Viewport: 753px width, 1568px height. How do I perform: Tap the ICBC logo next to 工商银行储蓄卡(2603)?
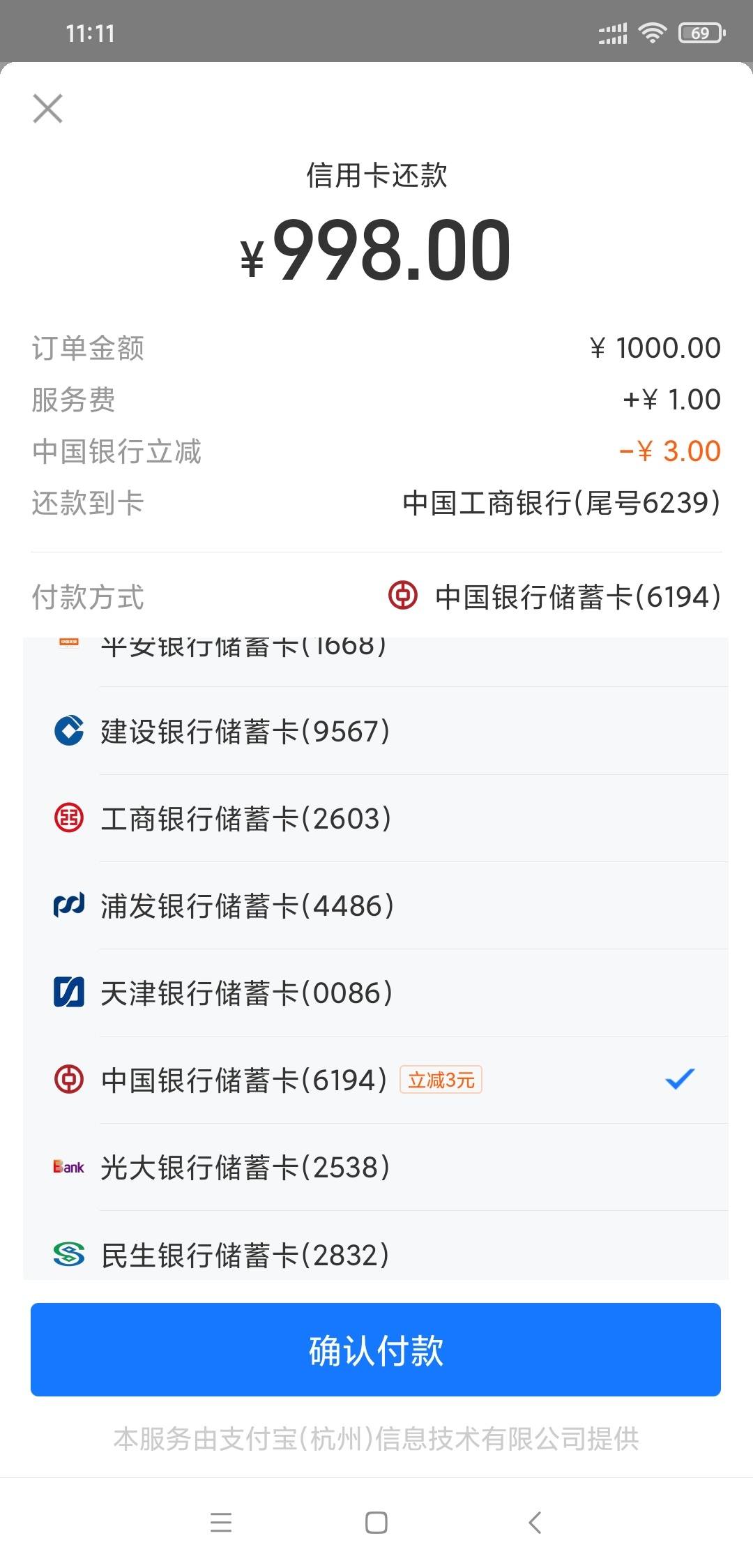point(69,817)
